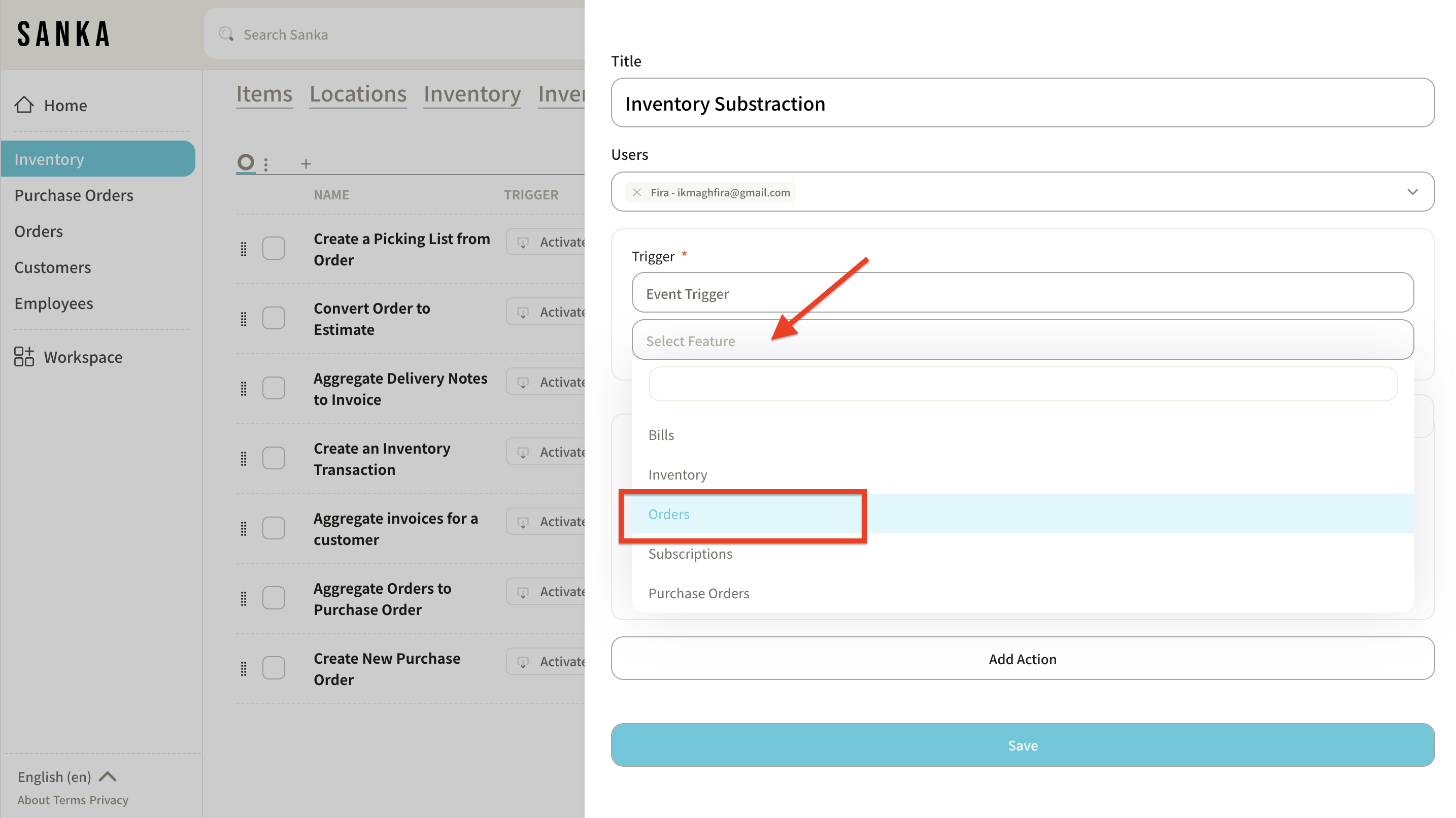
Task: Click the search magnifier icon
Action: 226,34
